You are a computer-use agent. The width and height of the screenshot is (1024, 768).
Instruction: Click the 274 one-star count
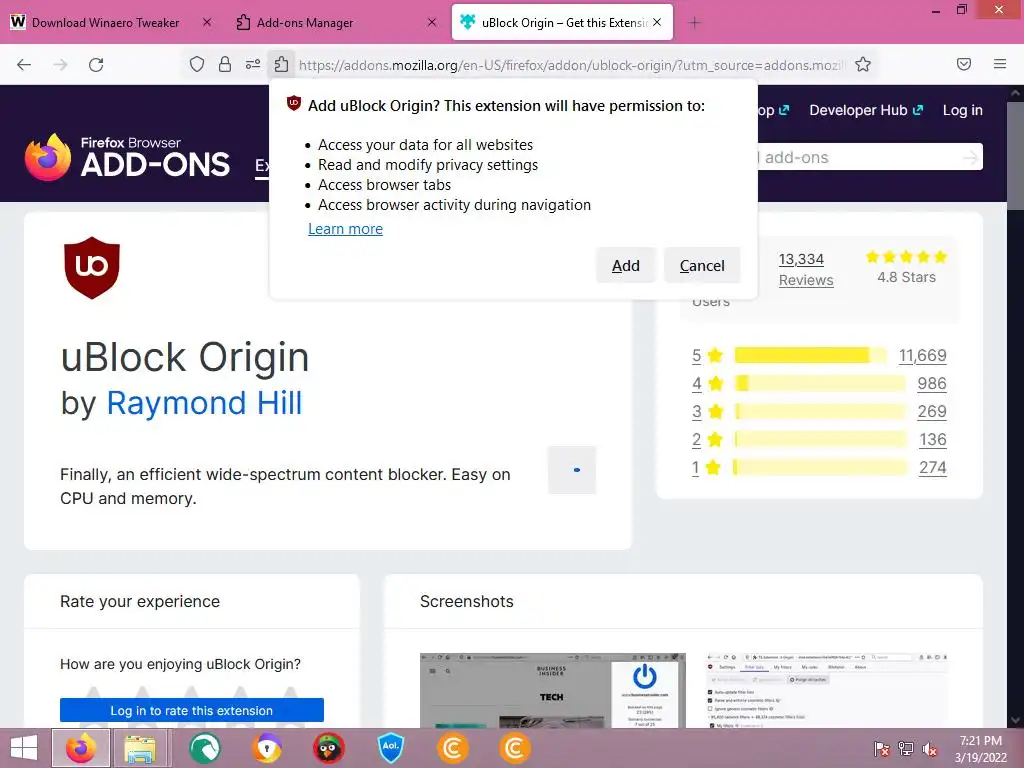point(933,468)
